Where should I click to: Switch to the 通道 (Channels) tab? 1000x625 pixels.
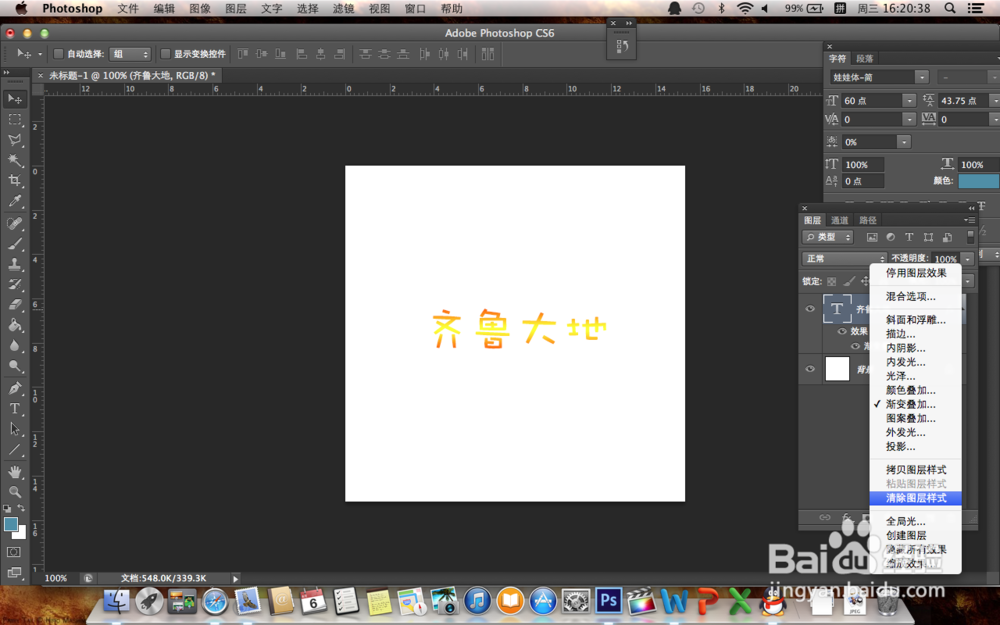point(840,220)
